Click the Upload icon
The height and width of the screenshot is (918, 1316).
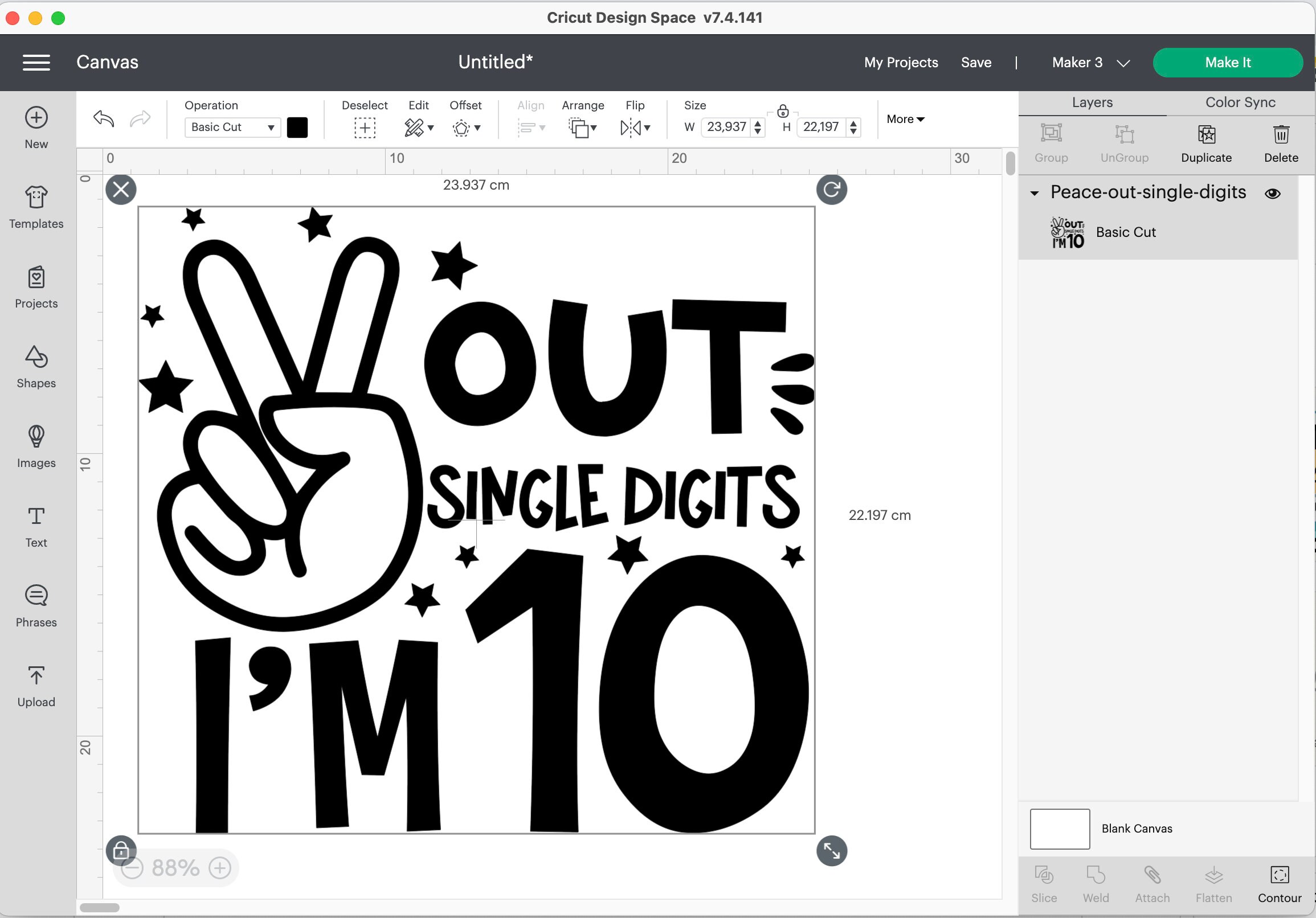(35, 683)
